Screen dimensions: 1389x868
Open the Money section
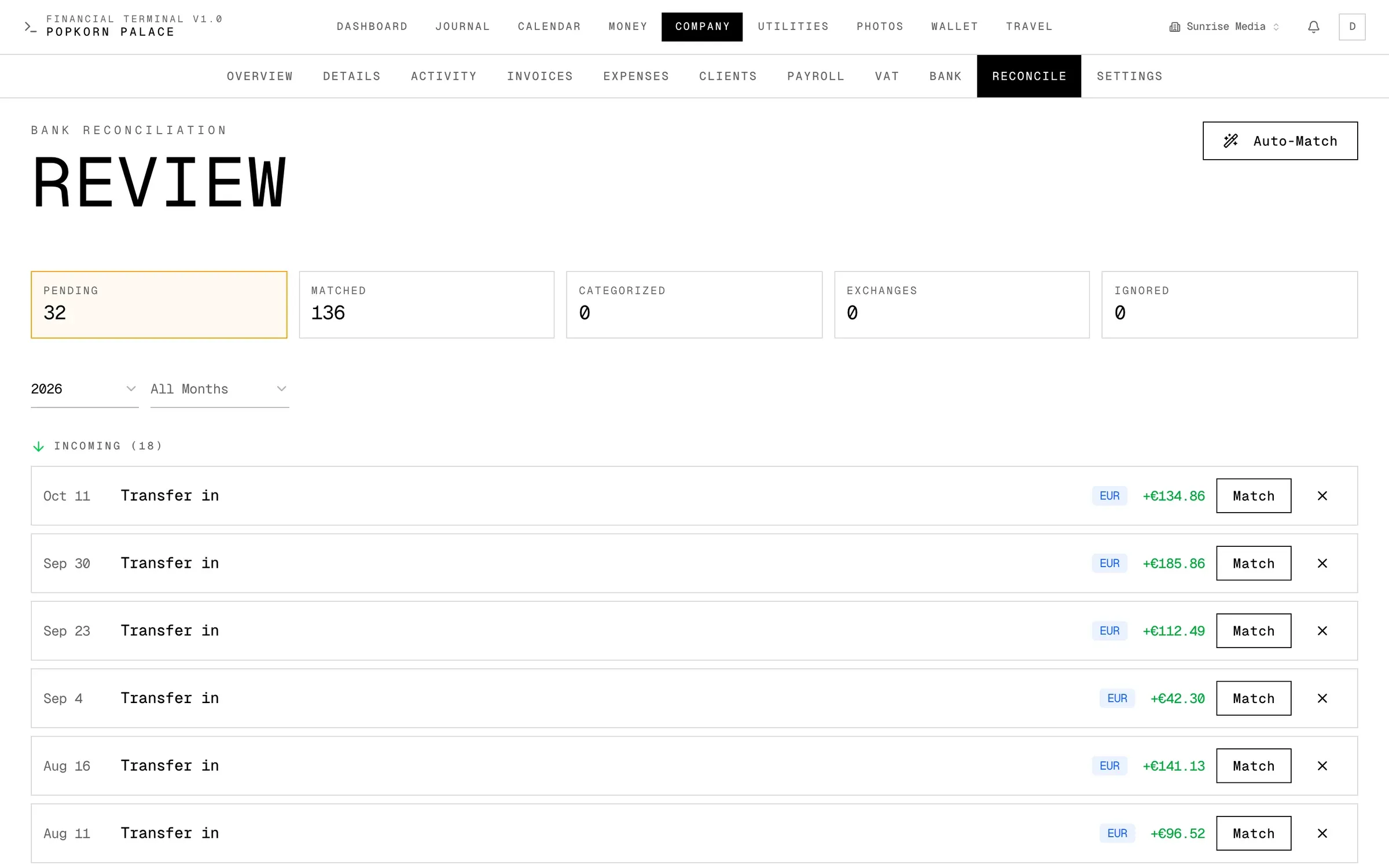(x=628, y=27)
